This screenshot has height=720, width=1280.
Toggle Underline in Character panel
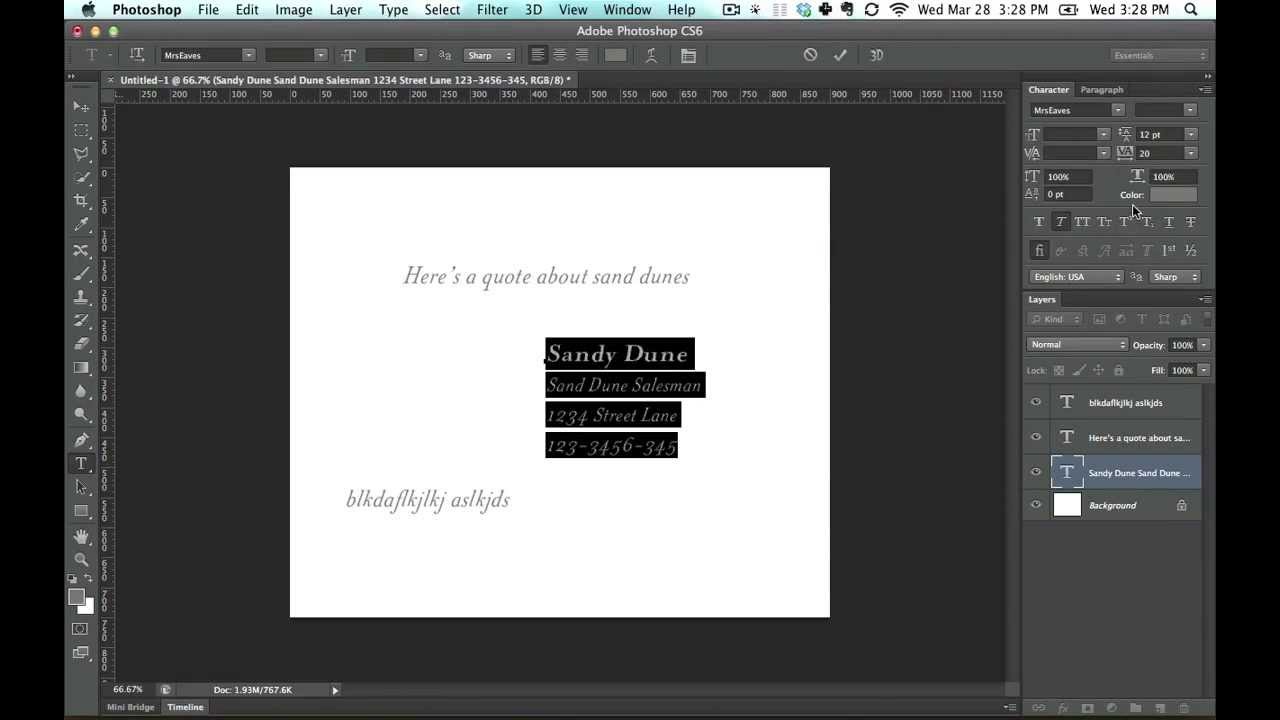pos(1168,222)
